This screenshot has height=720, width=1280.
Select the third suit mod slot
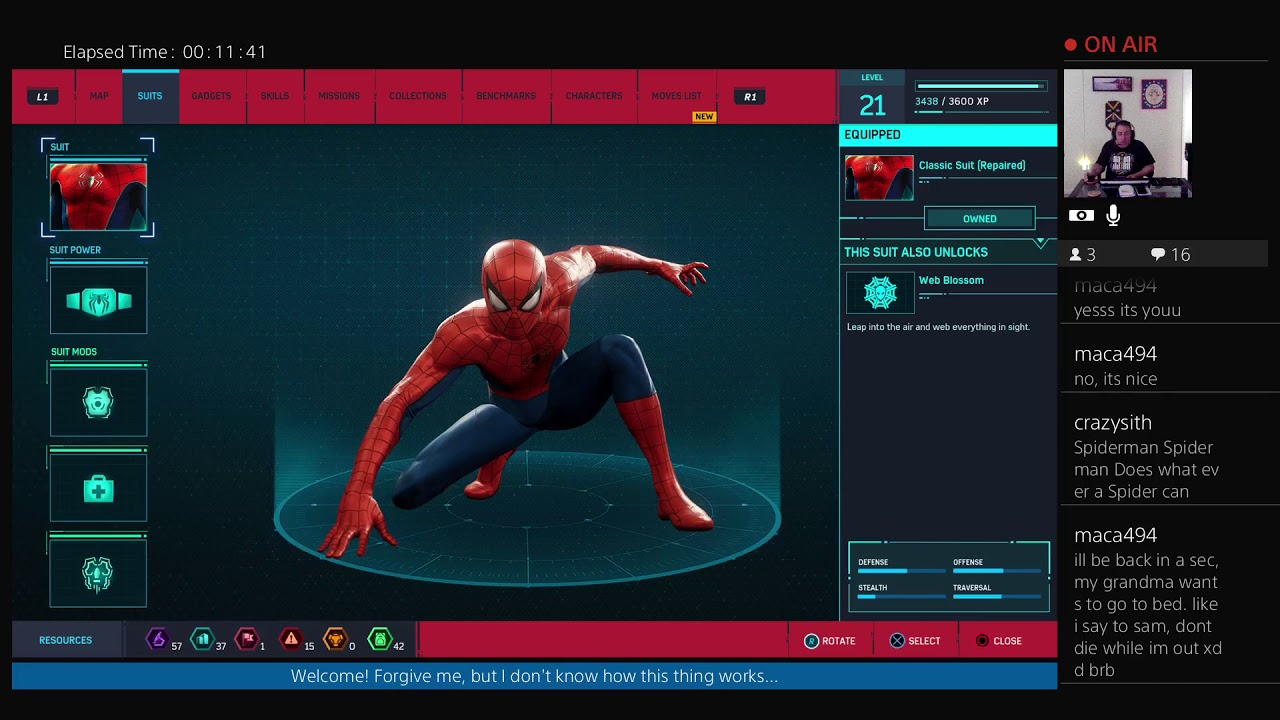click(98, 573)
